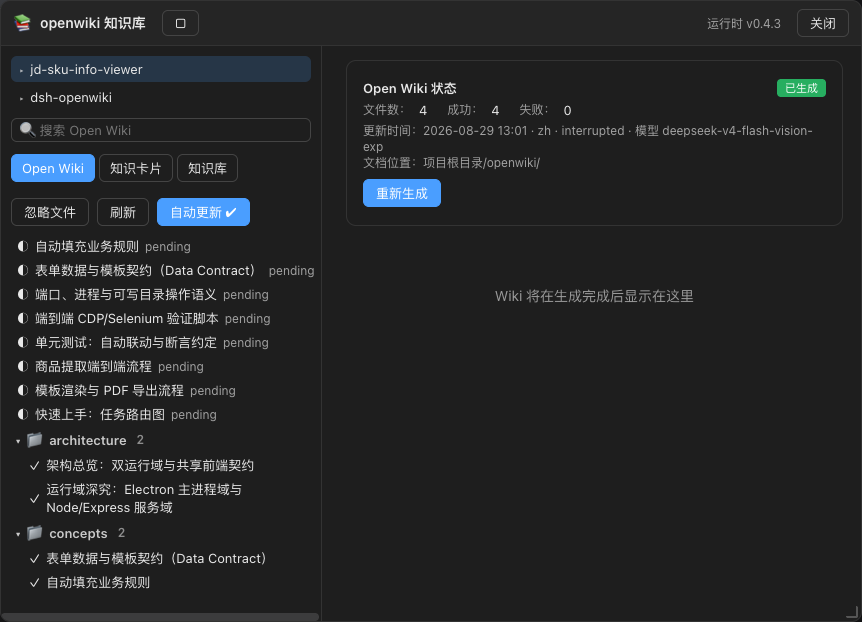Toggle the 自动更新 auto-update button
This screenshot has width=862, height=622.
coord(203,212)
